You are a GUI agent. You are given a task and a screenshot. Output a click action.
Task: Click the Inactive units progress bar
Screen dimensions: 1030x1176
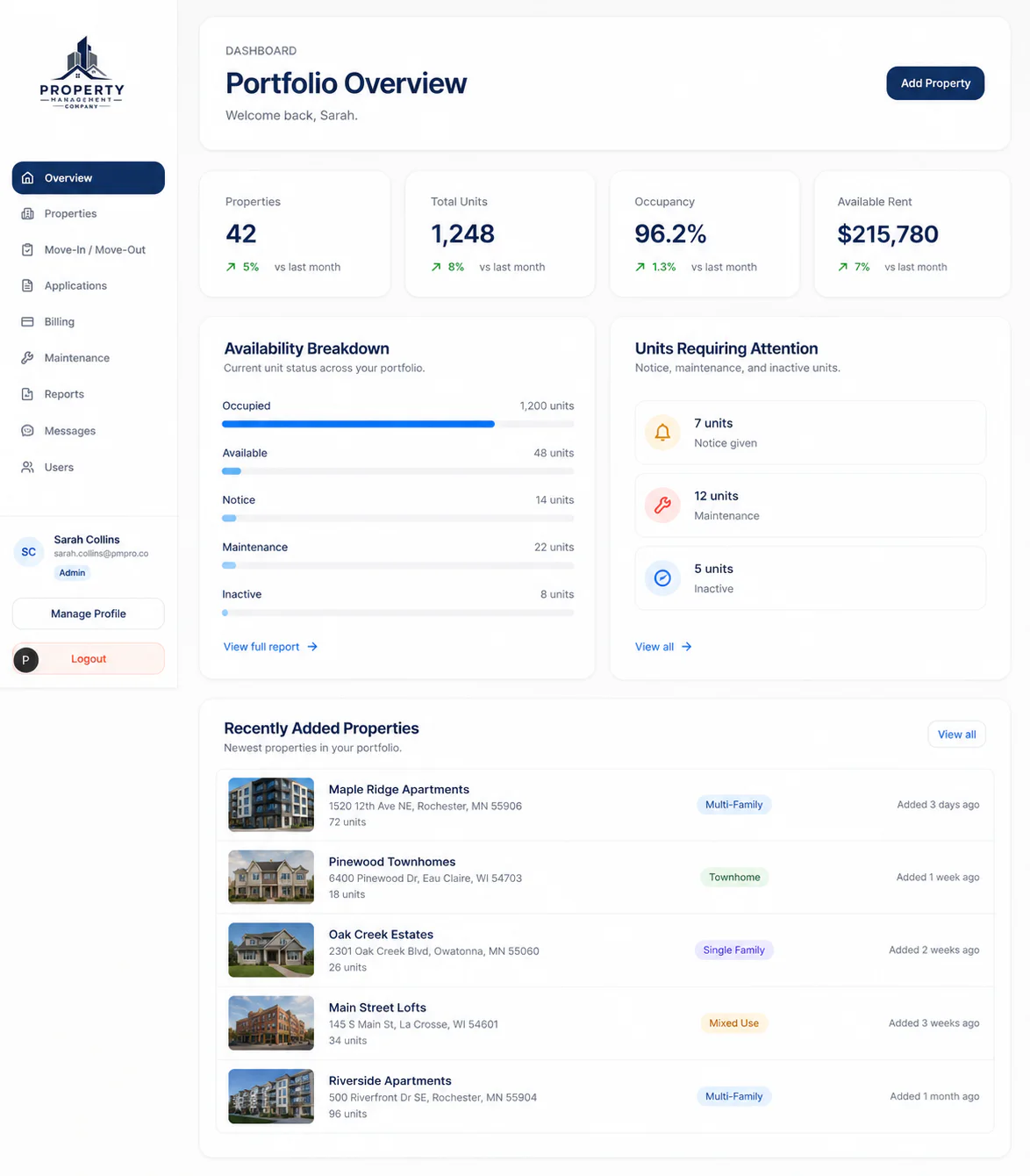click(x=398, y=613)
